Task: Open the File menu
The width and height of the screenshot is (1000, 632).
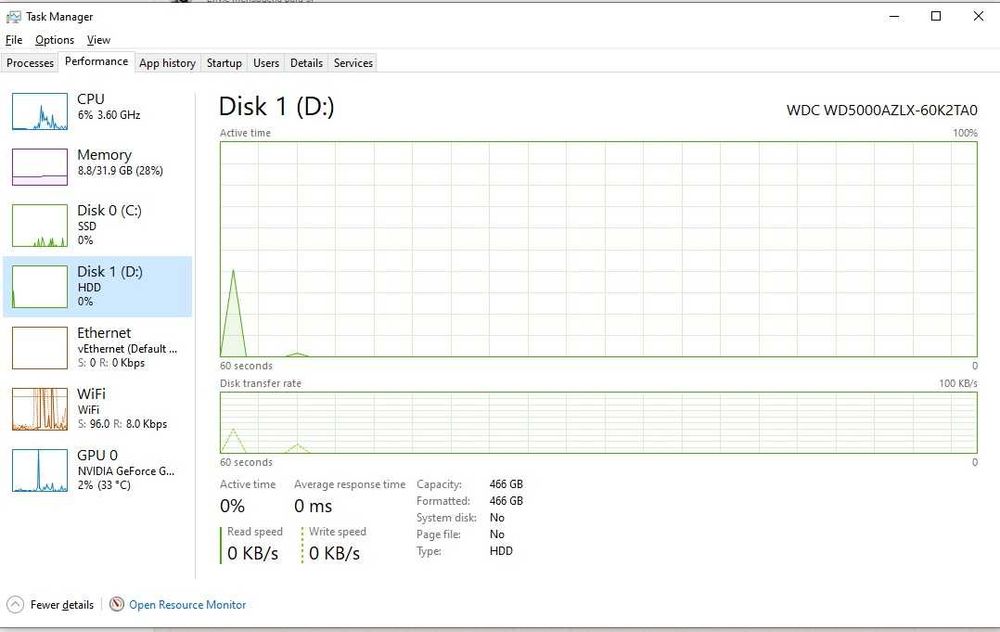Action: click(13, 40)
